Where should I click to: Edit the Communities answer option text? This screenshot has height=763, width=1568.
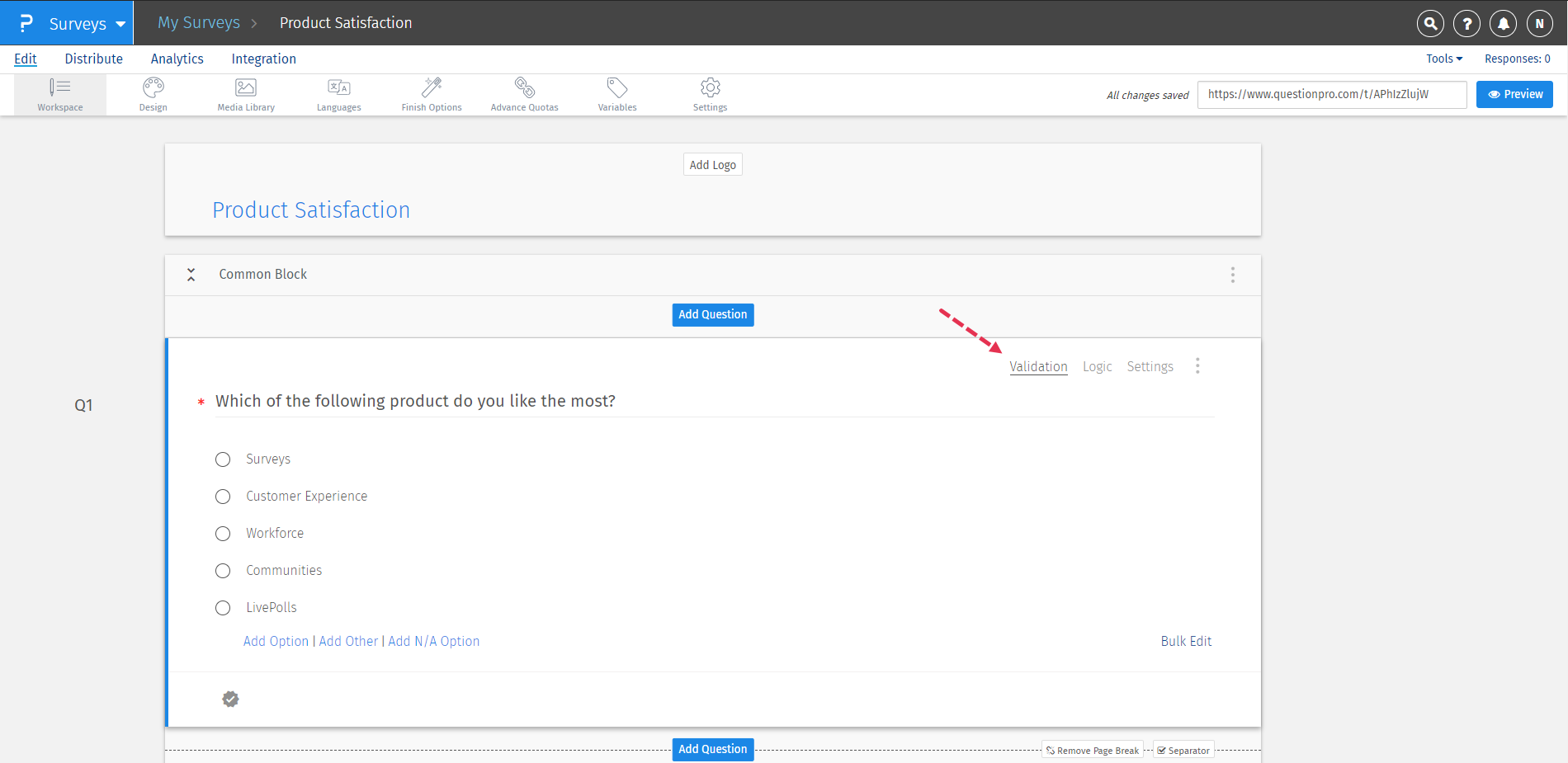click(284, 571)
